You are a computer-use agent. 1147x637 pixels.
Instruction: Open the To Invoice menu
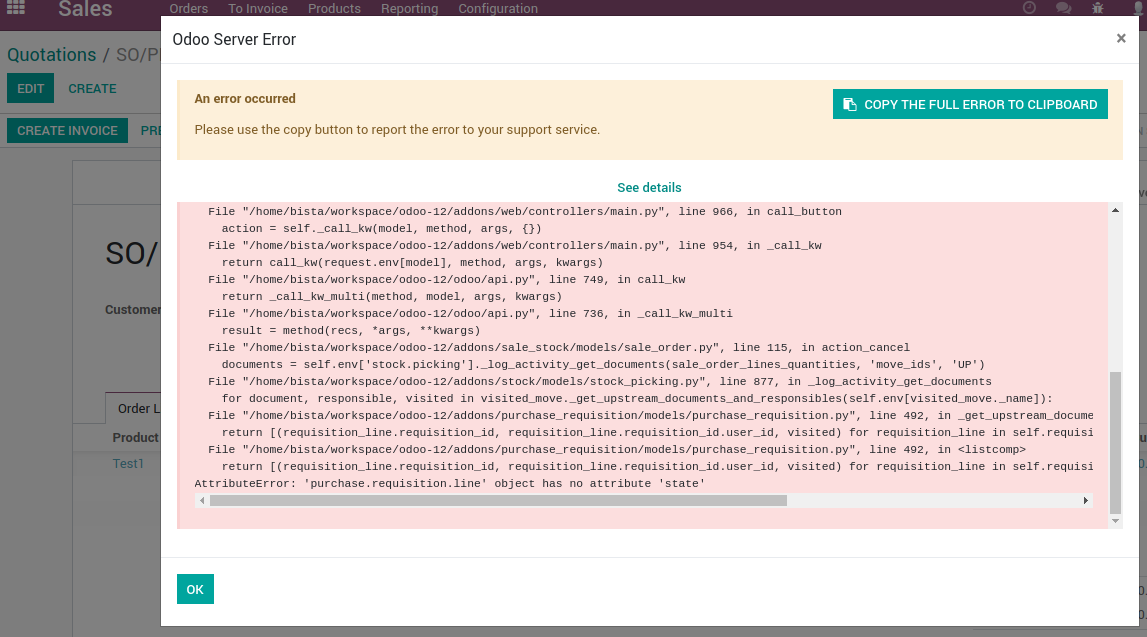(x=257, y=9)
